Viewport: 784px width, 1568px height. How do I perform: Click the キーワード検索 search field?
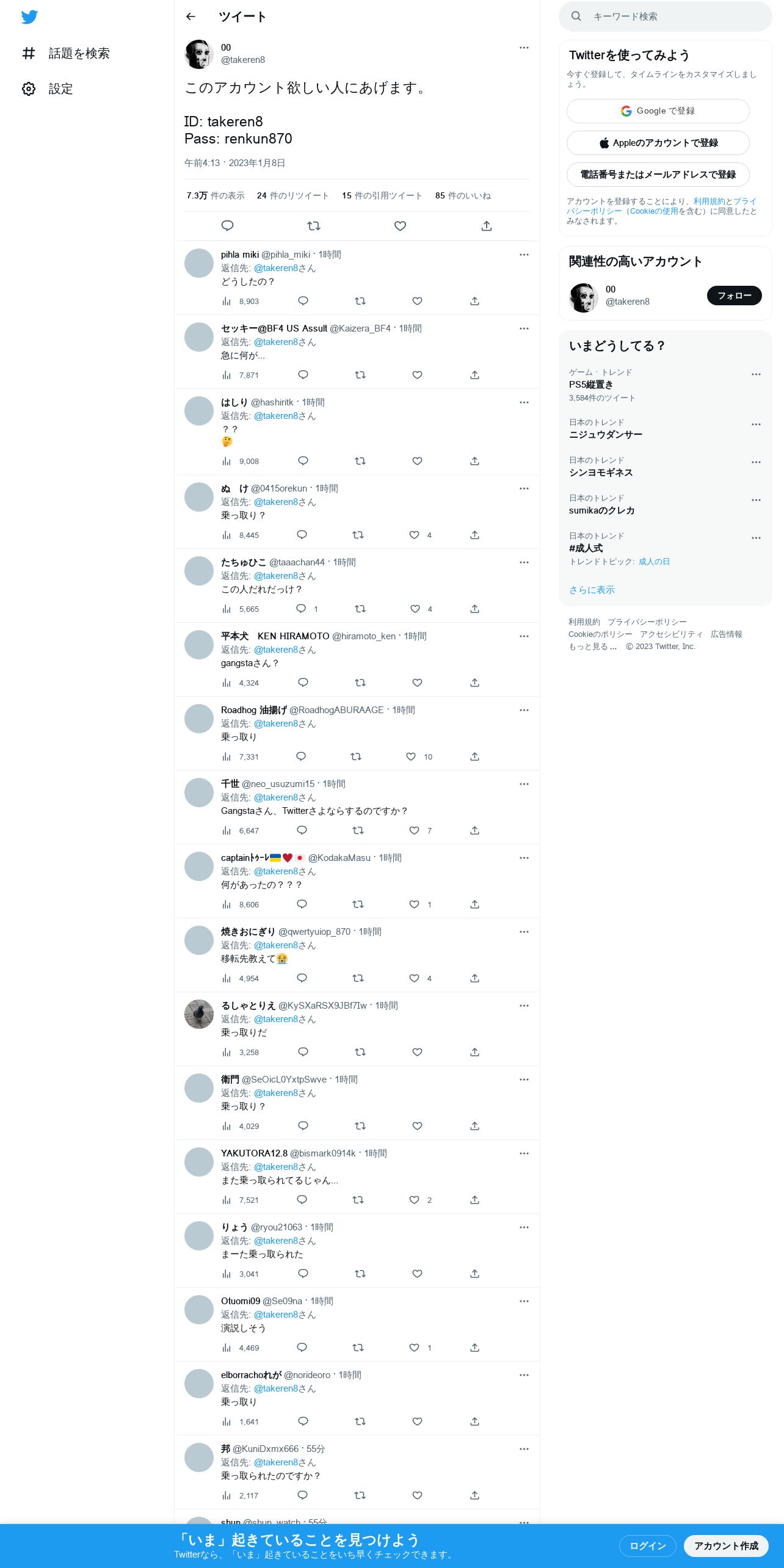click(666, 16)
